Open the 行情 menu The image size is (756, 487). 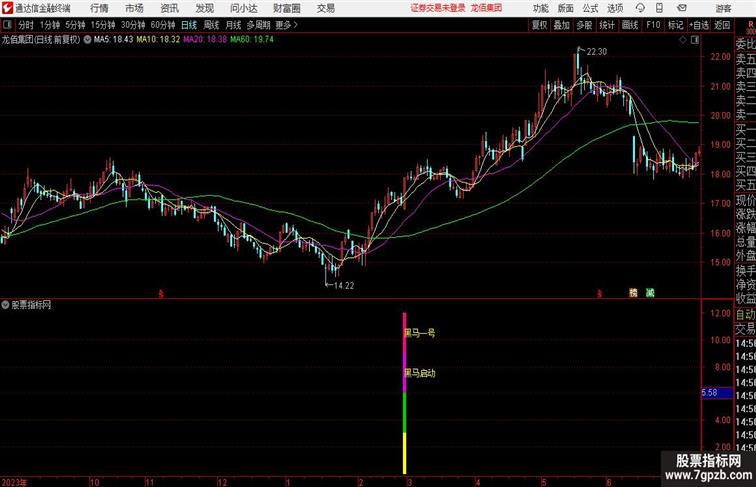(99, 8)
